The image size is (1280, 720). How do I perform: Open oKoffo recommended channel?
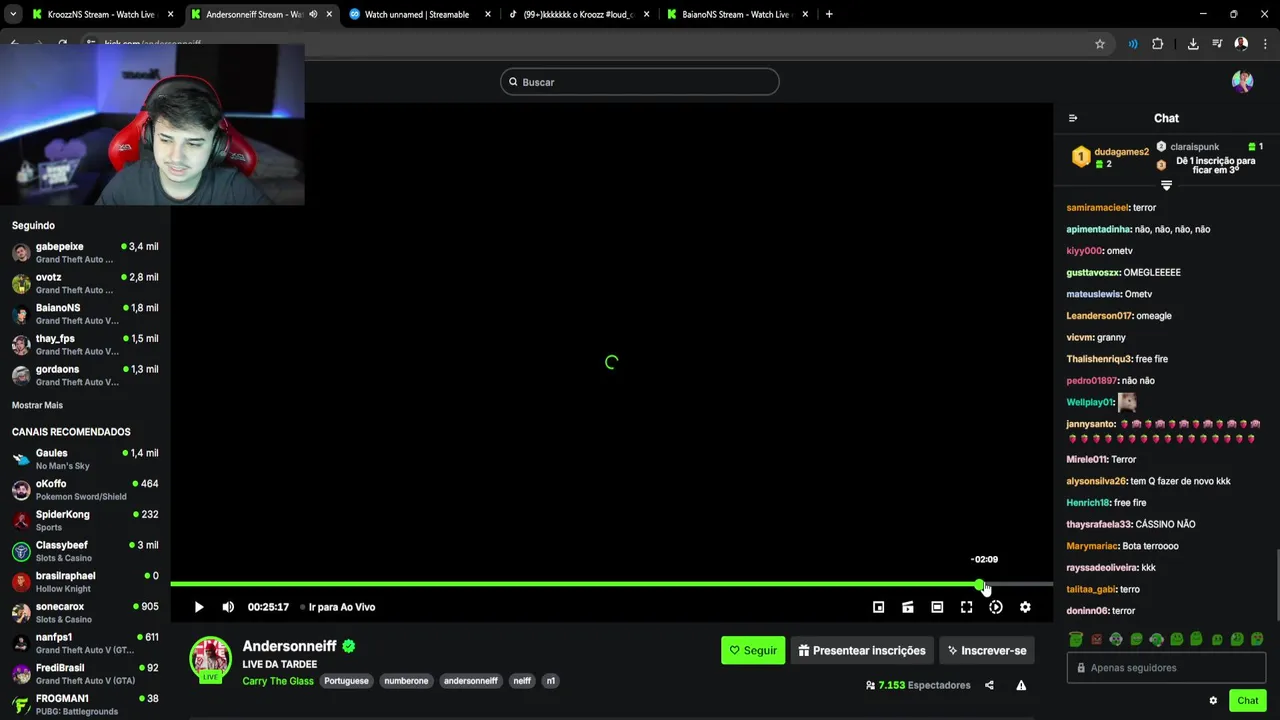point(85,490)
